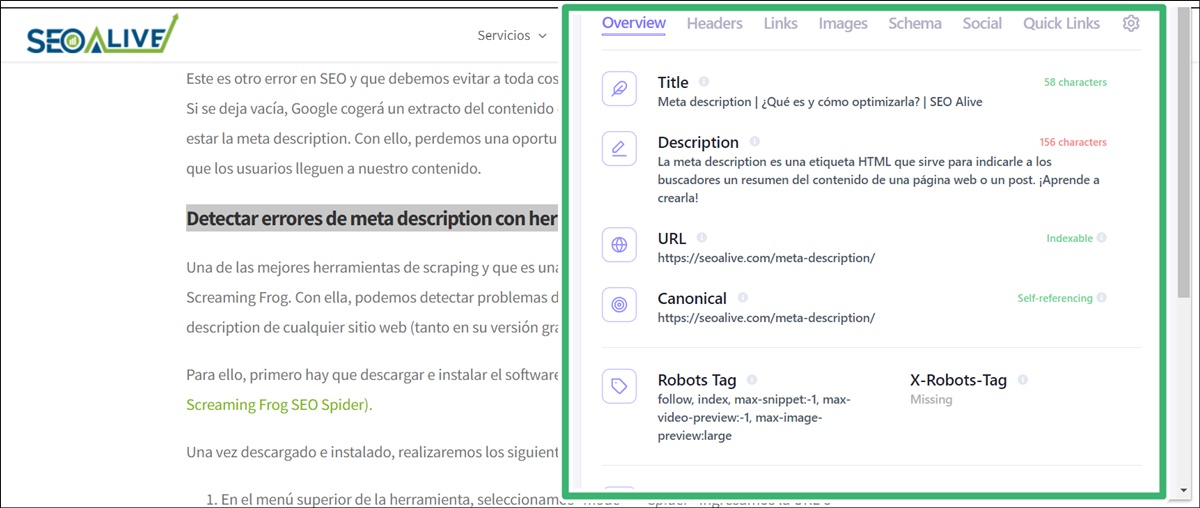Open the Quick Links tab
1200x508 pixels.
[1061, 23]
